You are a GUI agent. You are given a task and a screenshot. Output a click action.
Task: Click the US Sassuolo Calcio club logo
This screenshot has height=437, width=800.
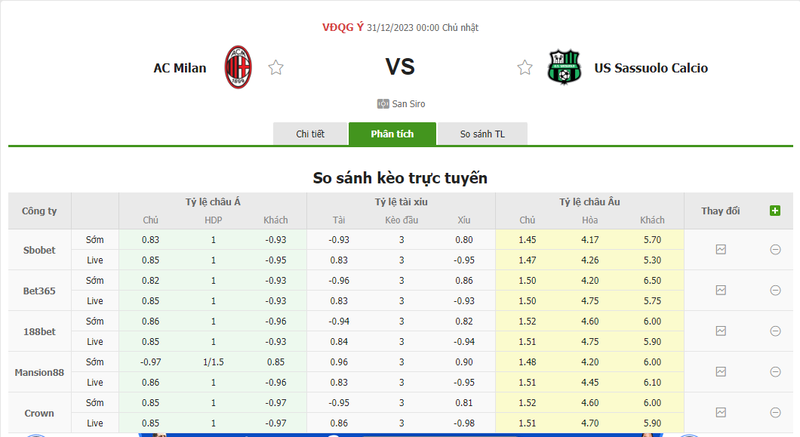(564, 67)
